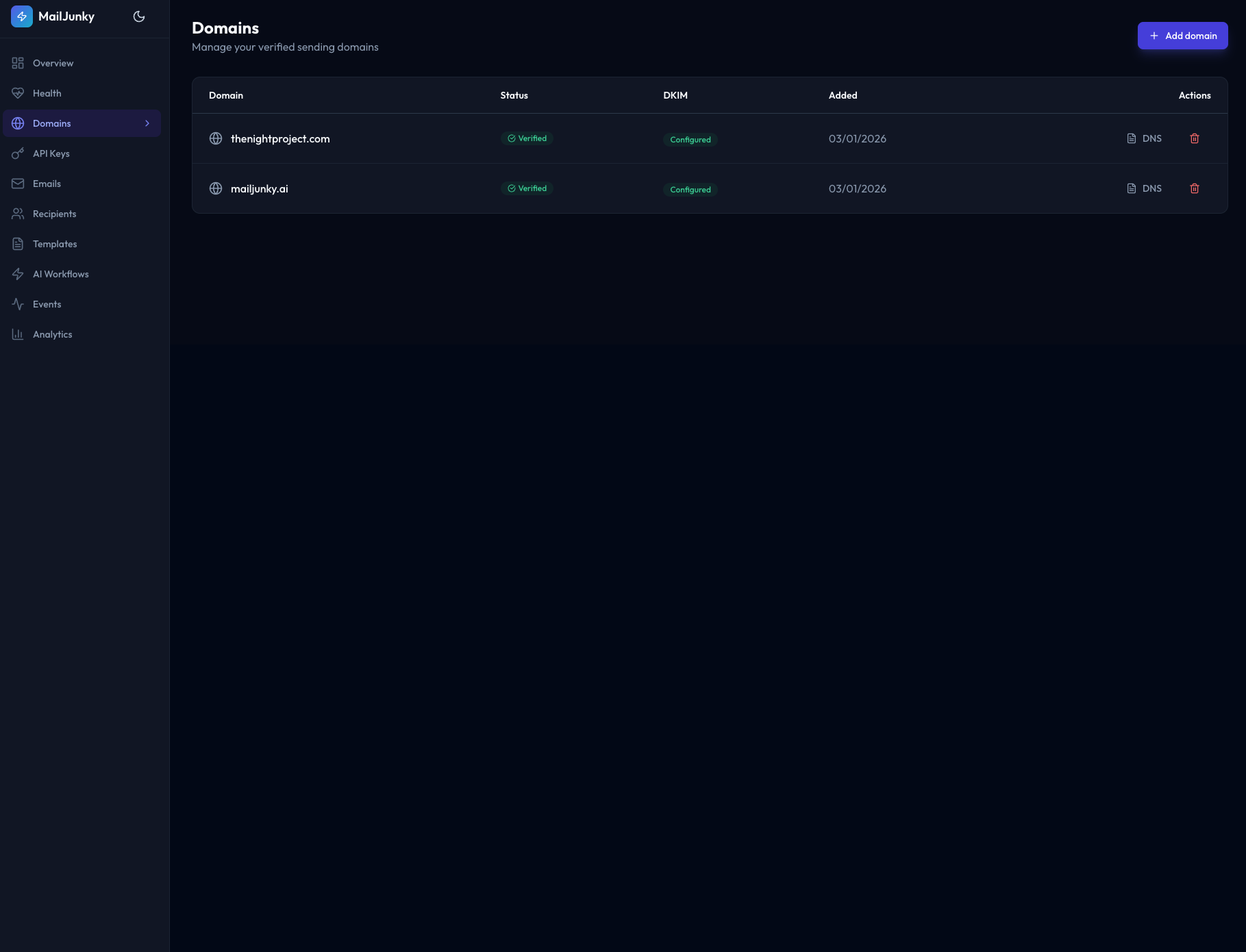
Task: Open the Templates section
Action: (55, 244)
